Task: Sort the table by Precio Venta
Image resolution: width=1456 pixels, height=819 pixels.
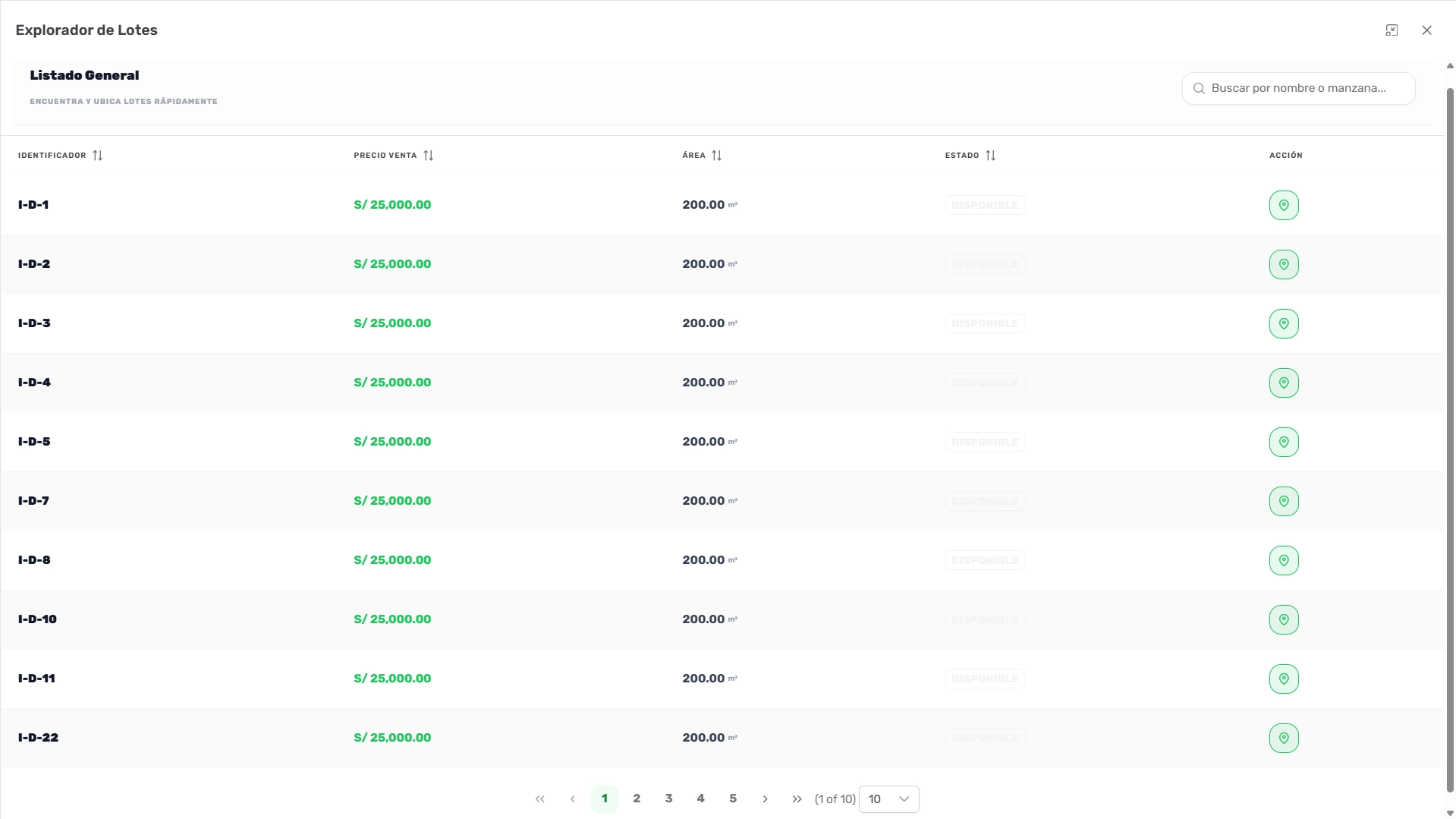Action: pyautogui.click(x=429, y=155)
